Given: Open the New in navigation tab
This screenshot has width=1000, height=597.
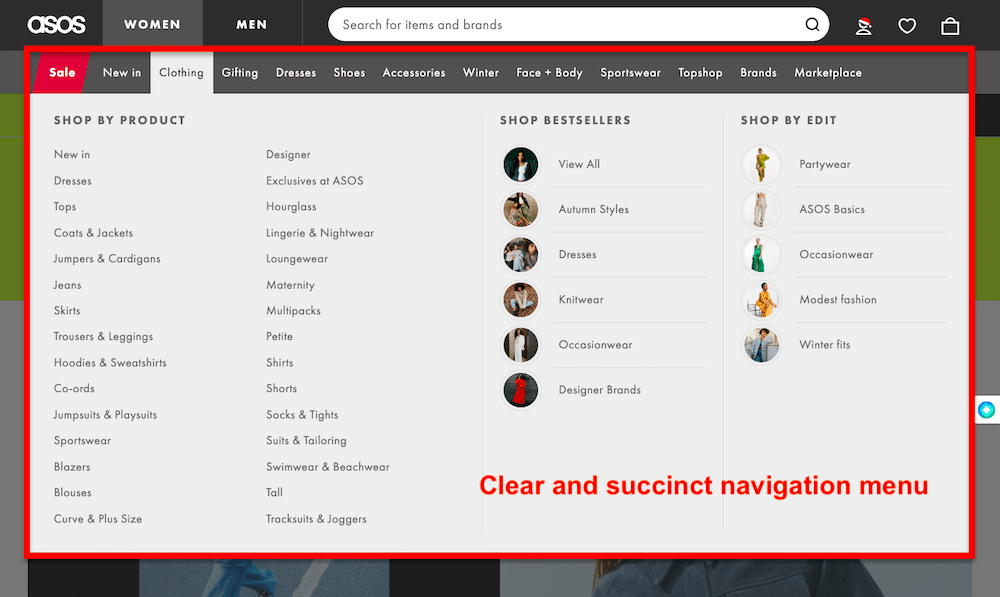Looking at the screenshot, I should (x=122, y=73).
